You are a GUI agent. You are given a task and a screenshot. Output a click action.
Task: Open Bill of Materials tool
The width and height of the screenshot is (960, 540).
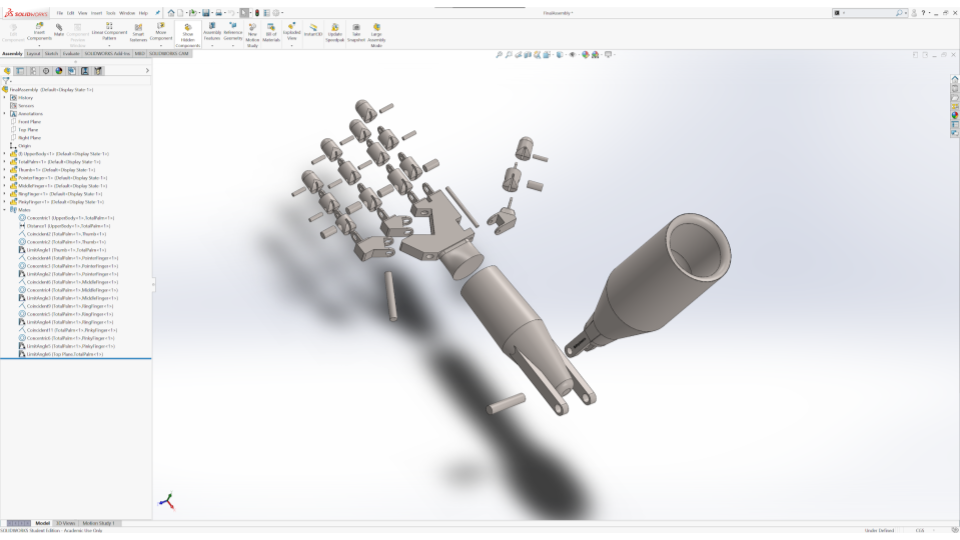click(x=271, y=32)
